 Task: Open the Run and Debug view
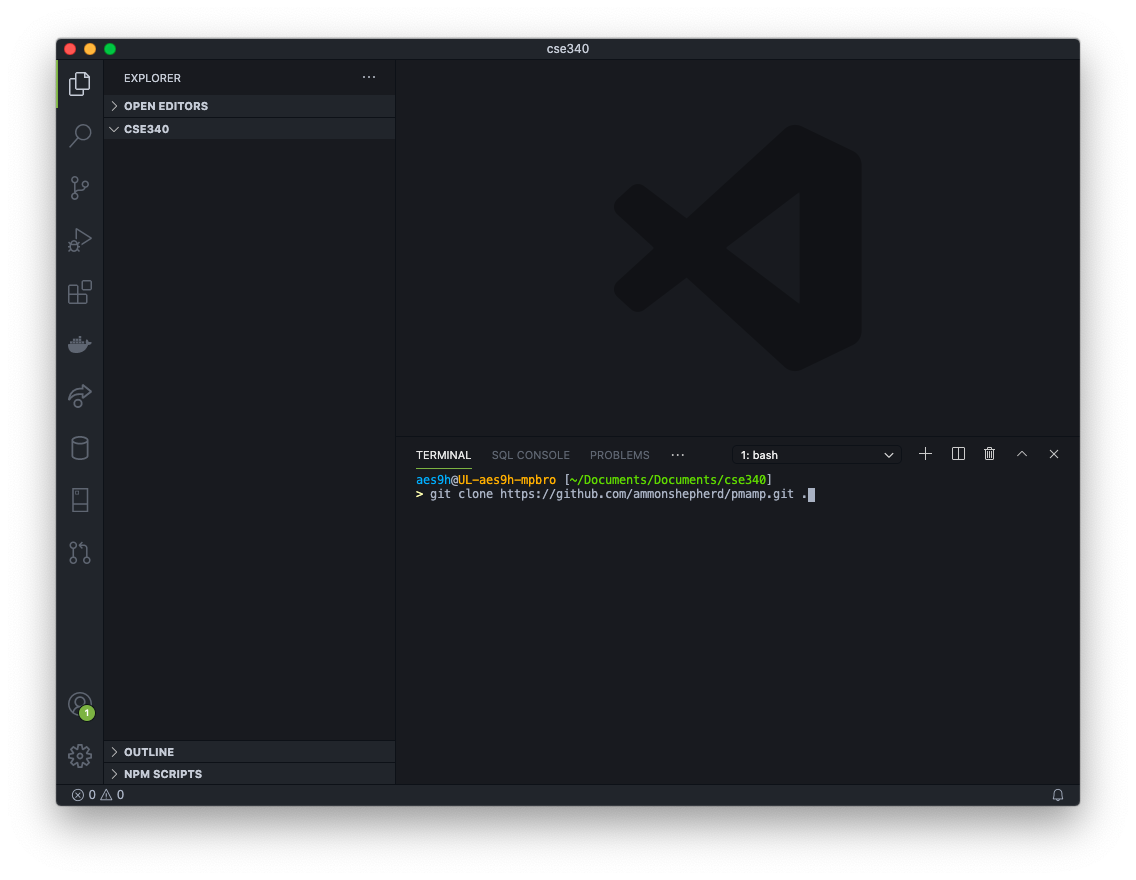(x=80, y=240)
